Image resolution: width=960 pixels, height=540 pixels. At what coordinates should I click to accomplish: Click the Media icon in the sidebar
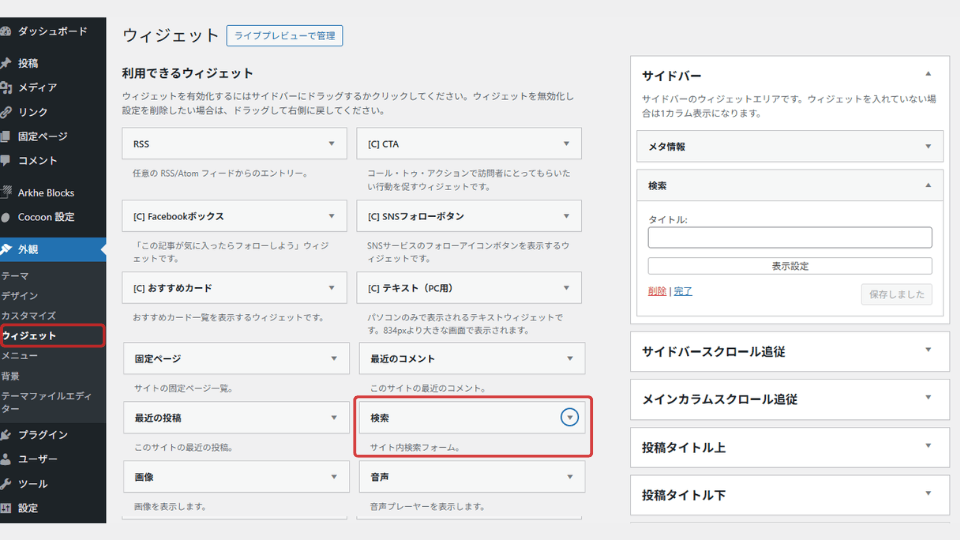pos(6,87)
